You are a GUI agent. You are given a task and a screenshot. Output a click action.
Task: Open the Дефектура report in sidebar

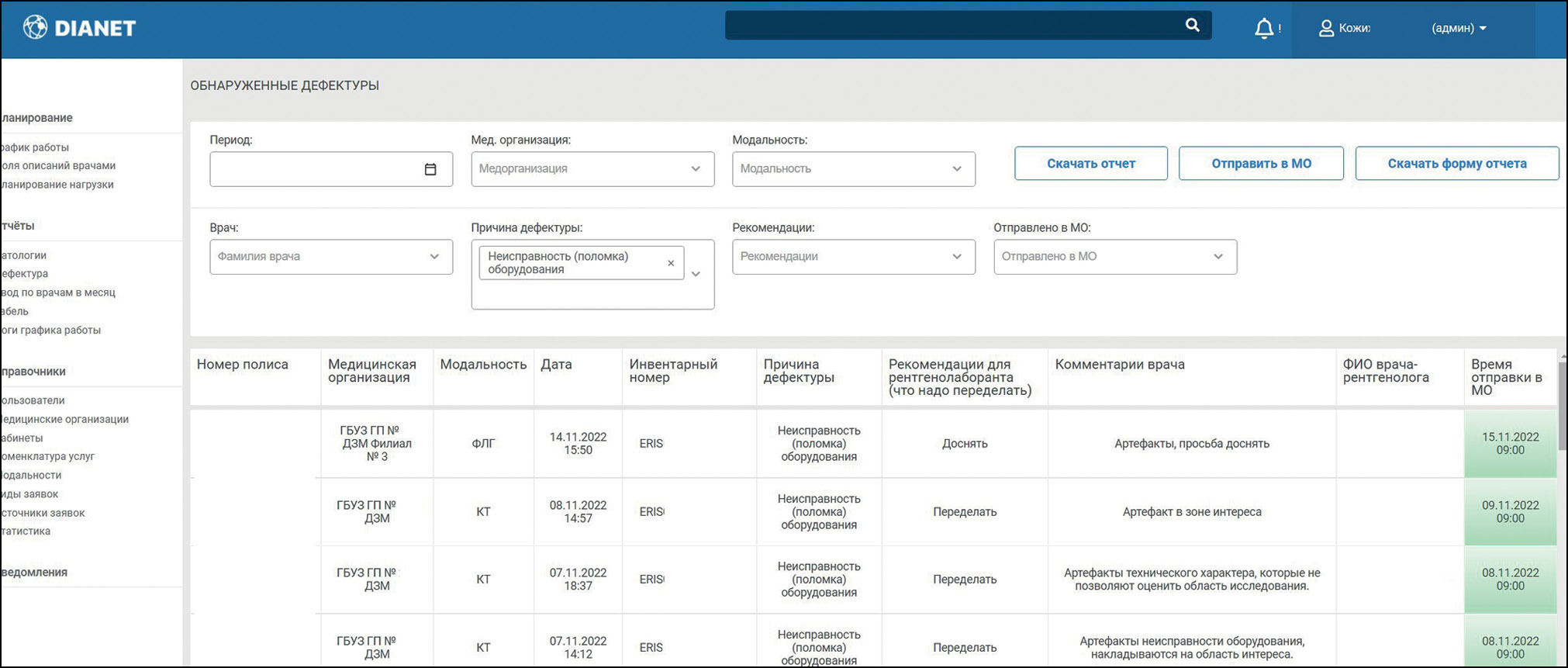pos(25,274)
